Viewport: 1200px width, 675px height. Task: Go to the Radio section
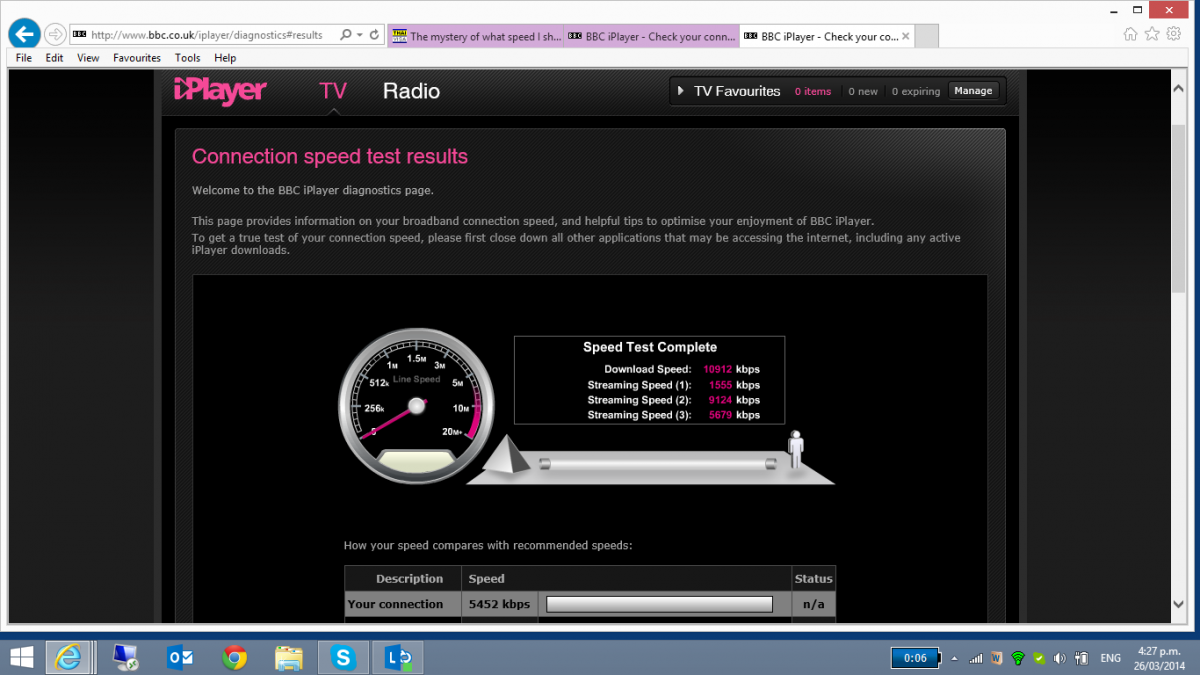pos(411,91)
